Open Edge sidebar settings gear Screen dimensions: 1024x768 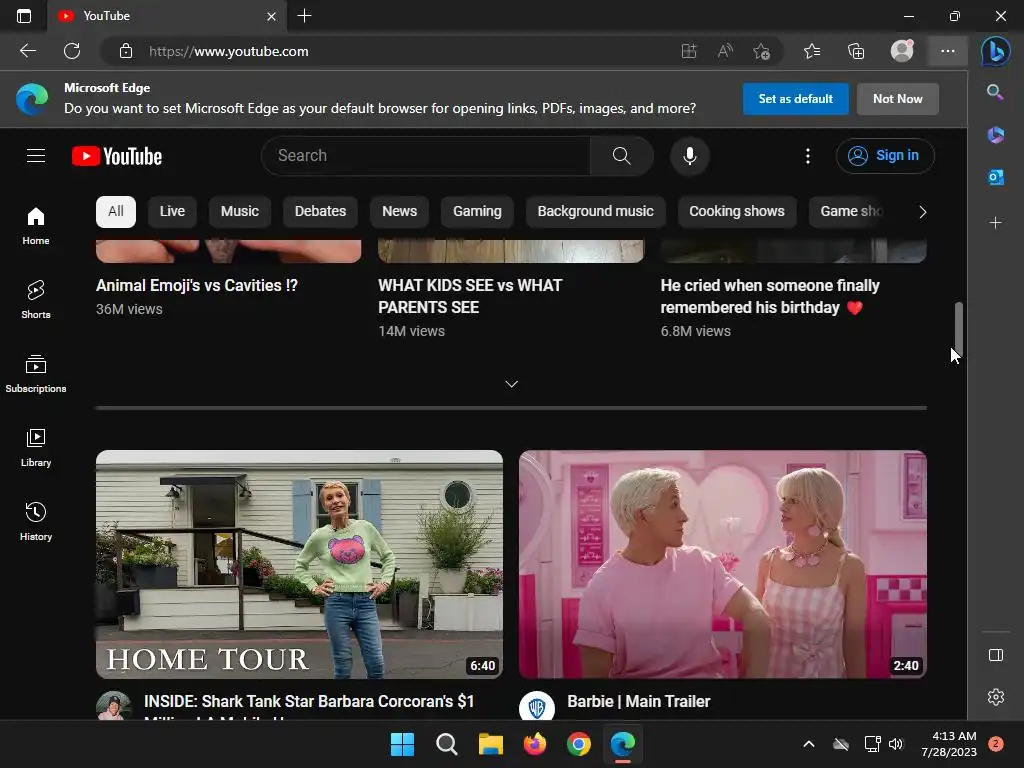tap(995, 697)
